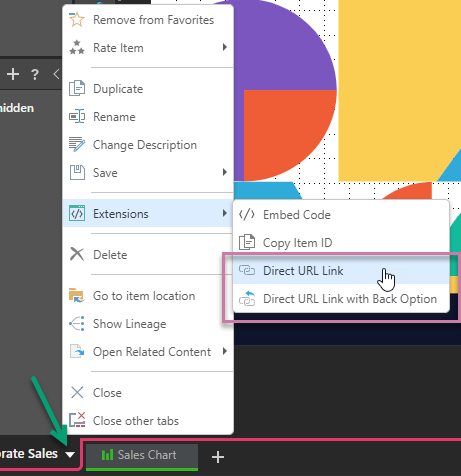Click the question mark help icon
The height and width of the screenshot is (476, 461).
pos(35,74)
